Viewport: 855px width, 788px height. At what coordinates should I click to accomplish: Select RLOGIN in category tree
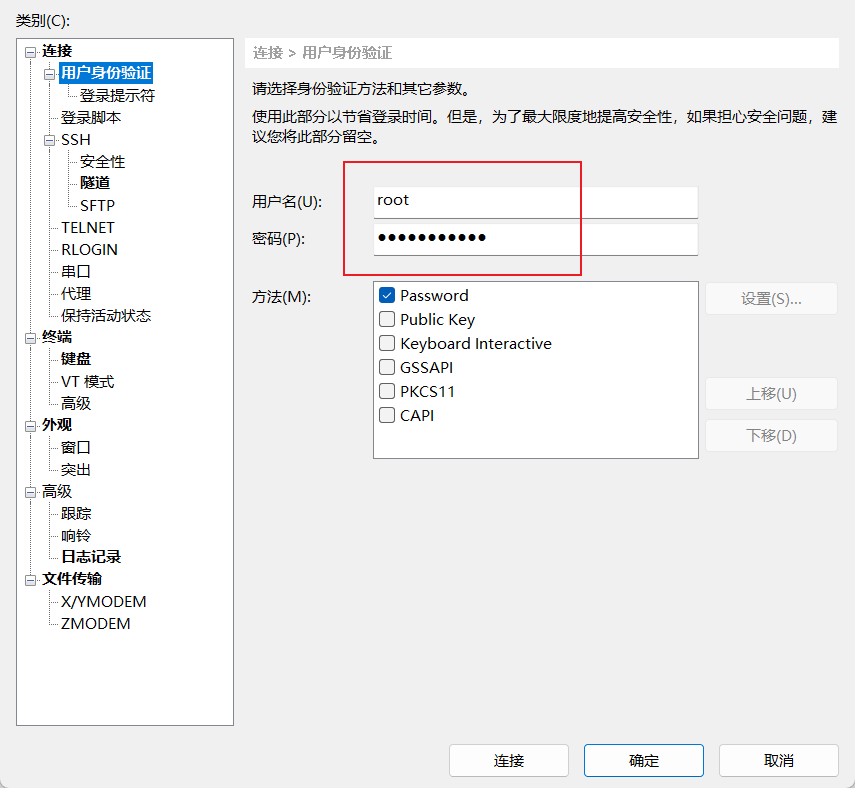[89, 249]
